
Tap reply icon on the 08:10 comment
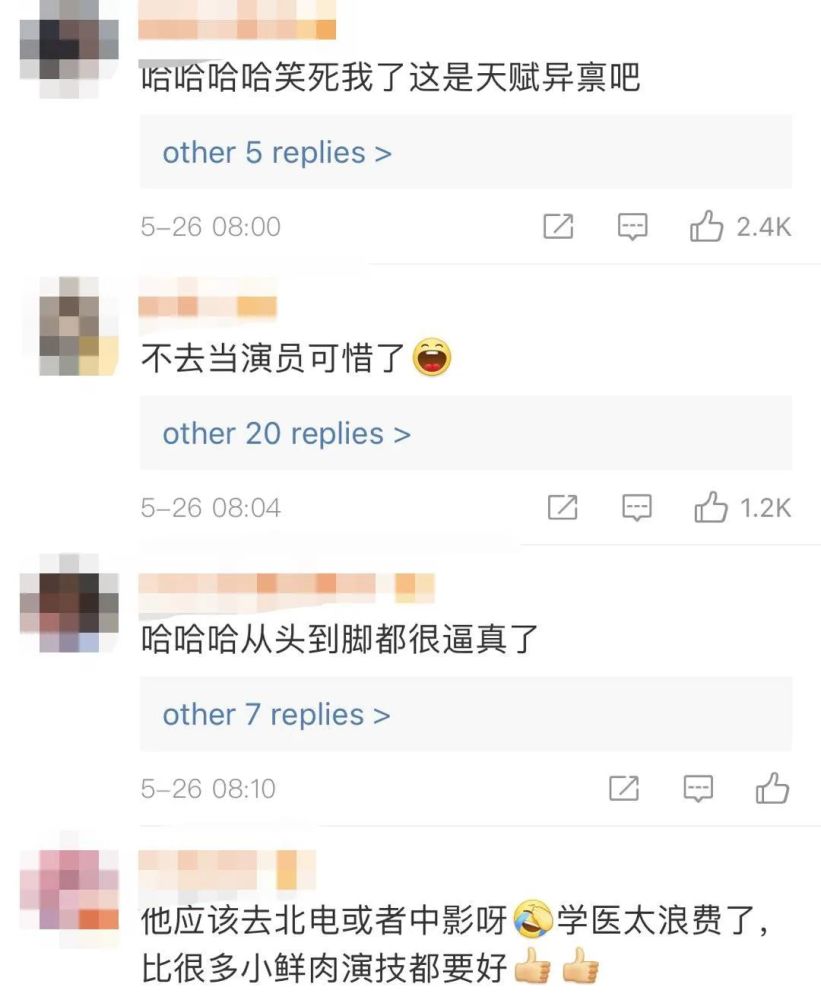(698, 789)
